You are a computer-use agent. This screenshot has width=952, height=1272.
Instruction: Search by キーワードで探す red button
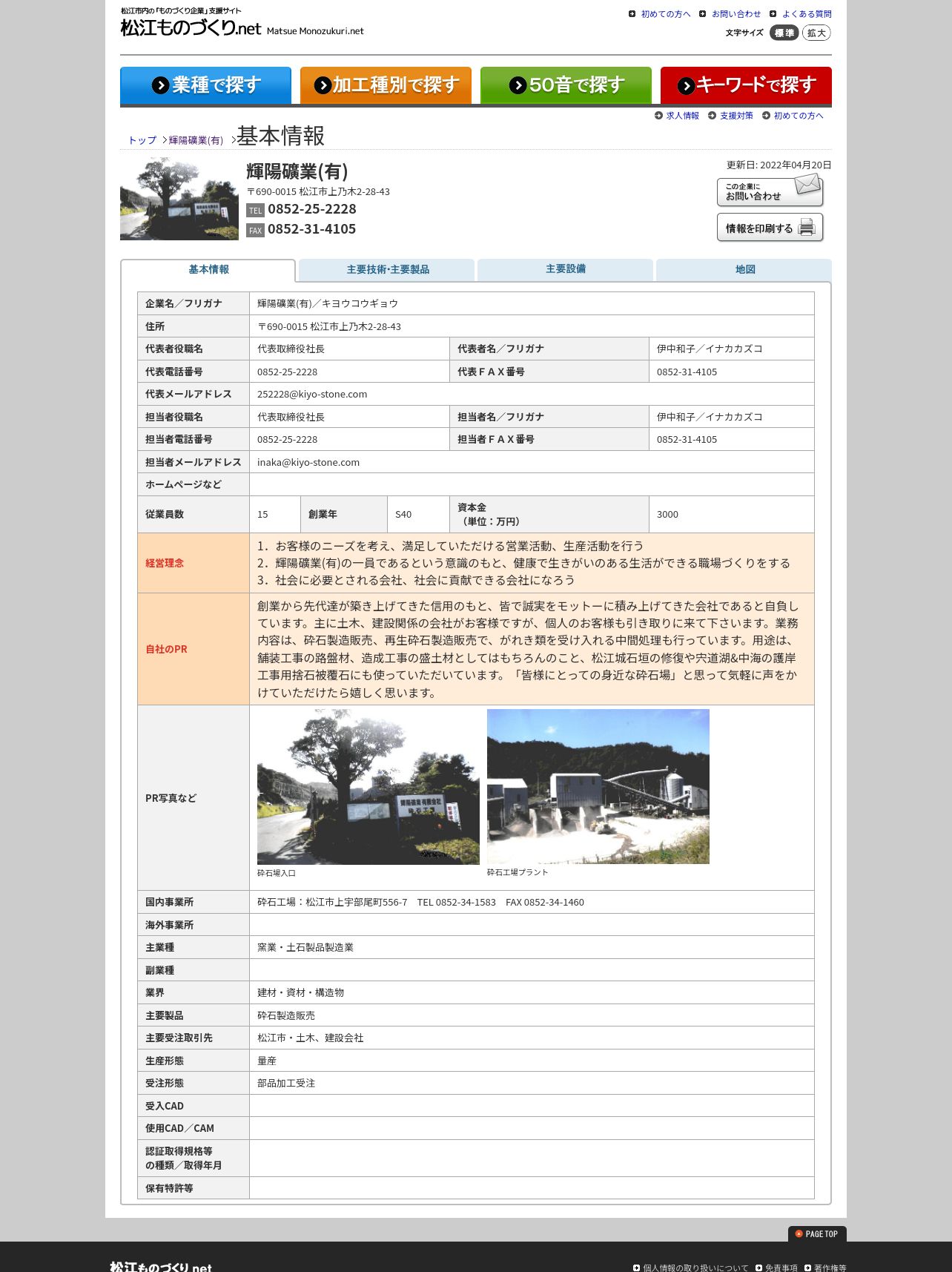(746, 85)
